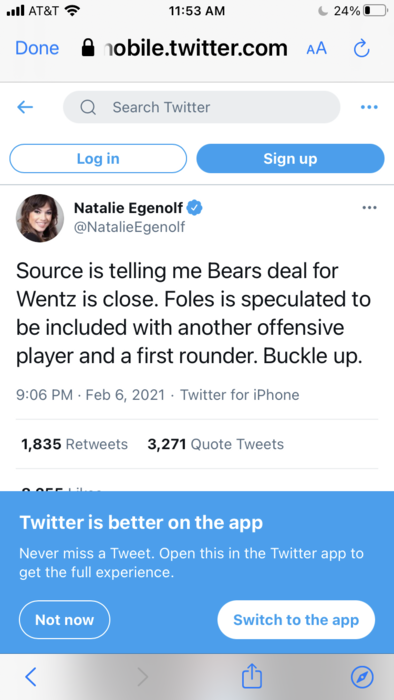View the 1,835 Retweets list
Image resolution: width=394 pixels, height=700 pixels.
coord(75,444)
